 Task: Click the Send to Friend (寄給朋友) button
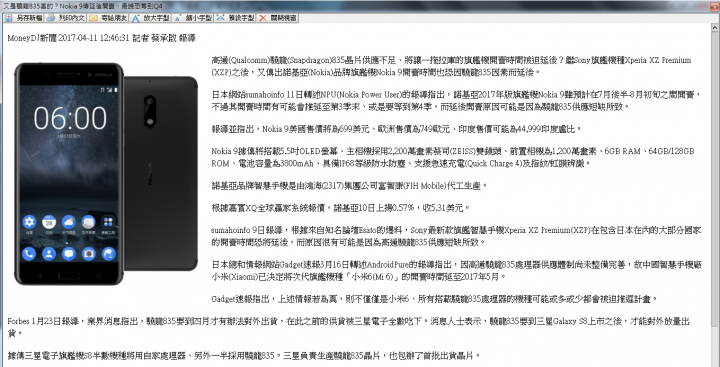[107, 18]
